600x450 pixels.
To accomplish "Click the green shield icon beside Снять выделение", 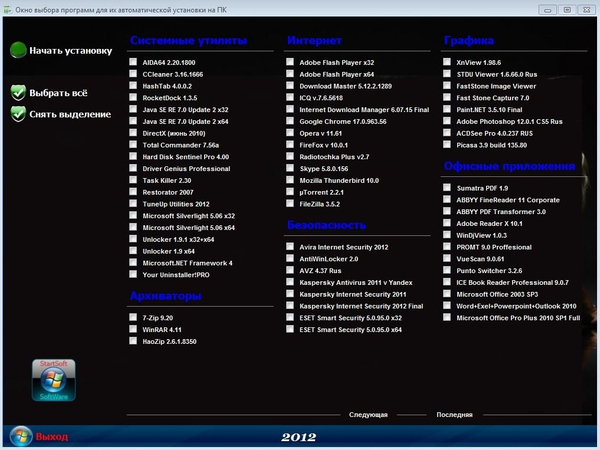I will (18, 114).
